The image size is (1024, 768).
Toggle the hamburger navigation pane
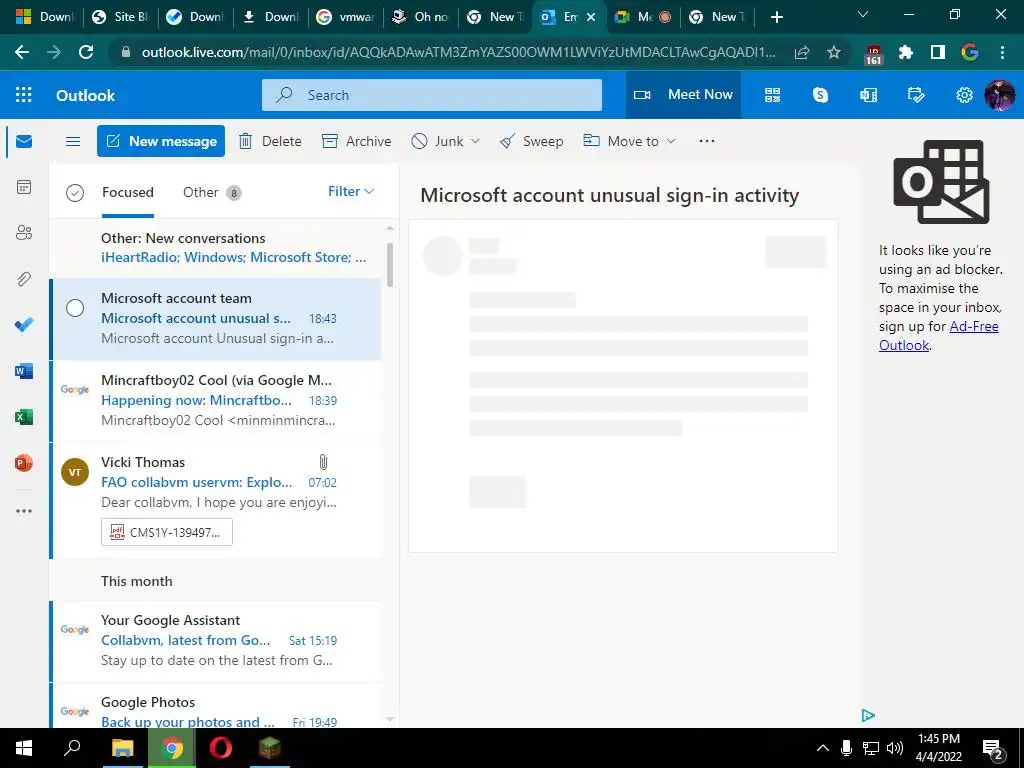(73, 141)
